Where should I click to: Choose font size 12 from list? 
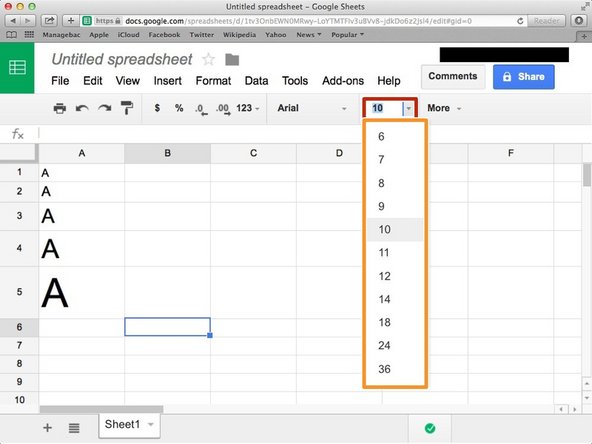(395, 276)
